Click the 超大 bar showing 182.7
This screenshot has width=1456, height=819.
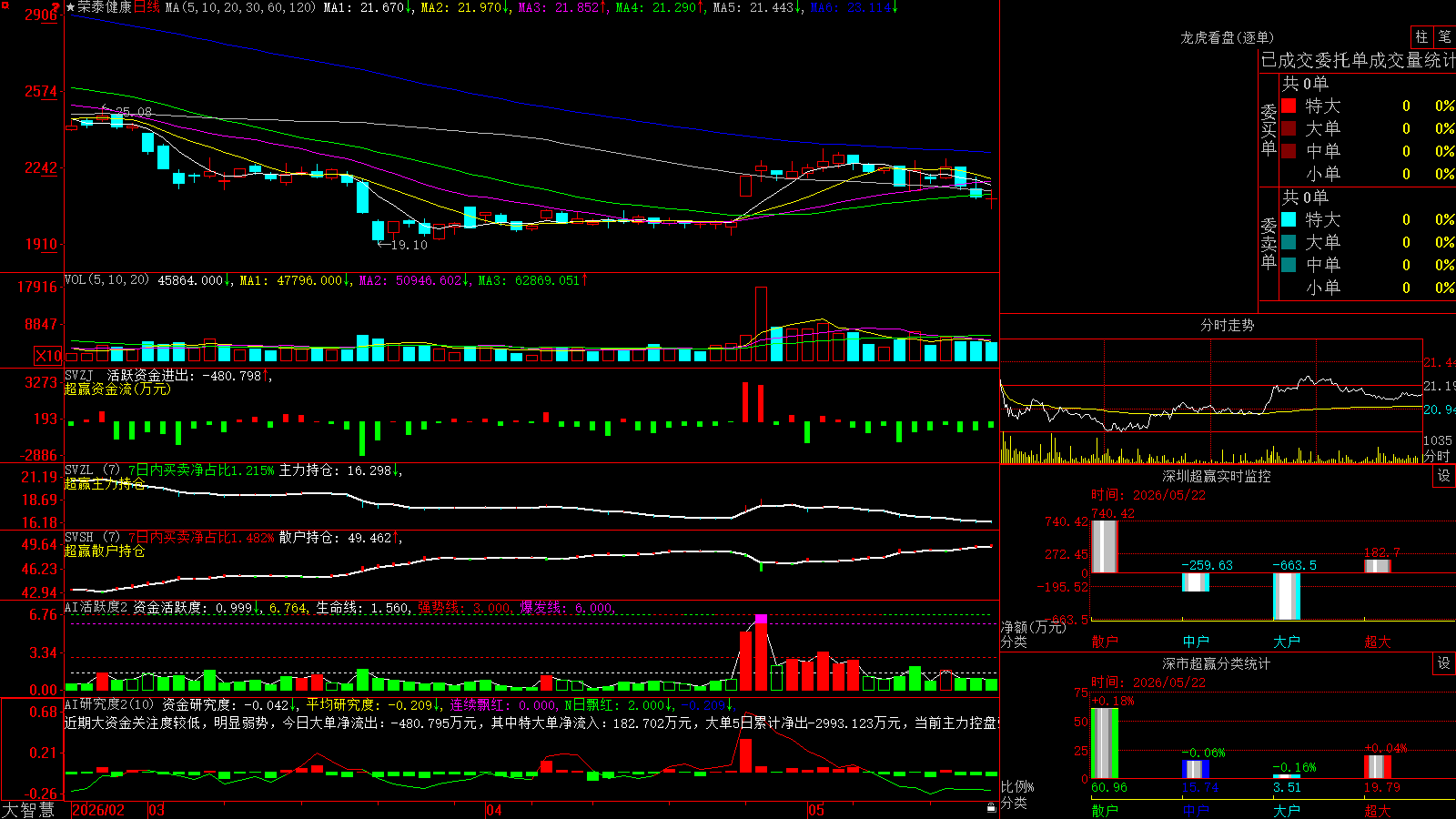coord(1378,566)
